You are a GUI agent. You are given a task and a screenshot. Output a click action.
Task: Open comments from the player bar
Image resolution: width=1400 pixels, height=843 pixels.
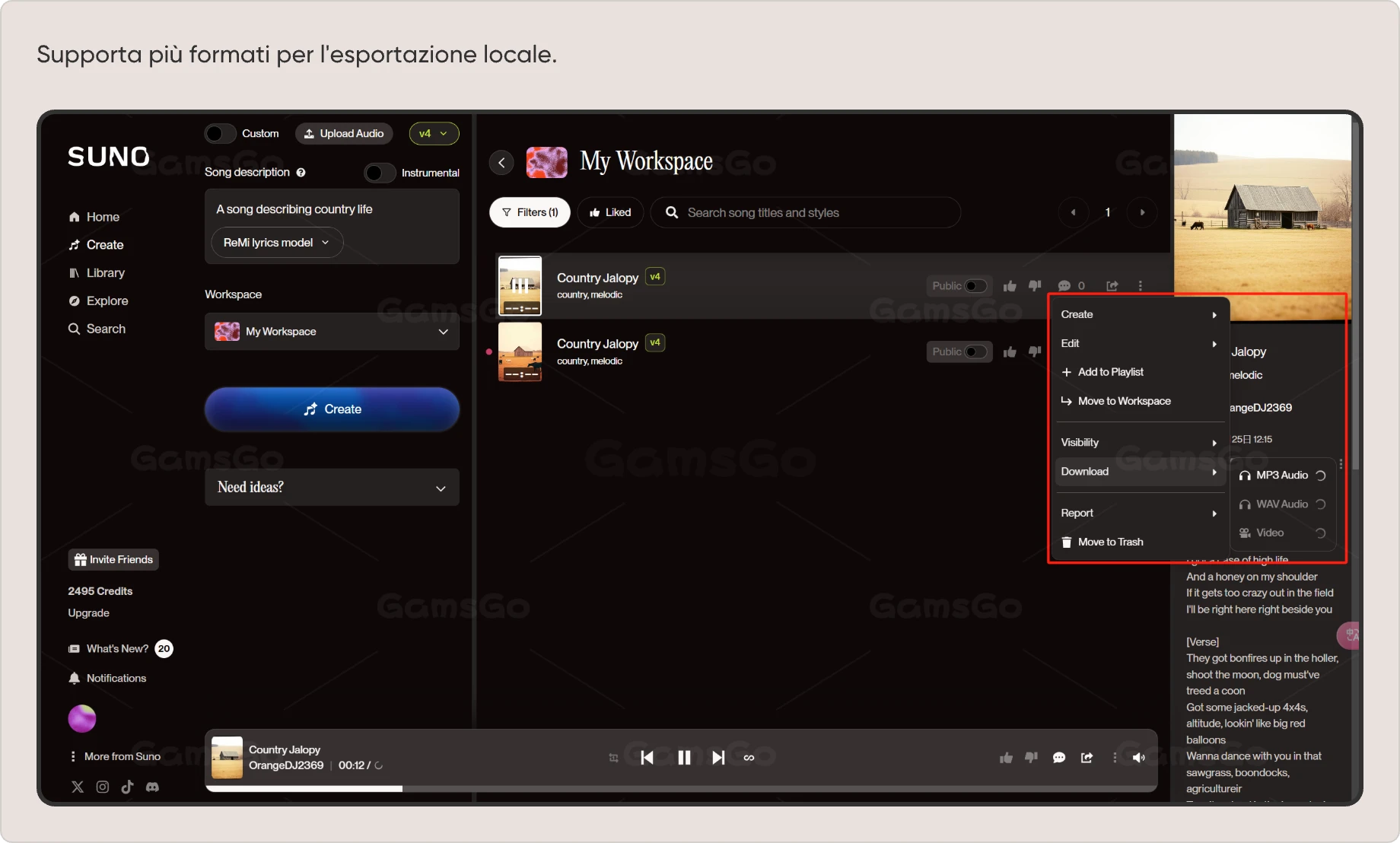pos(1058,757)
